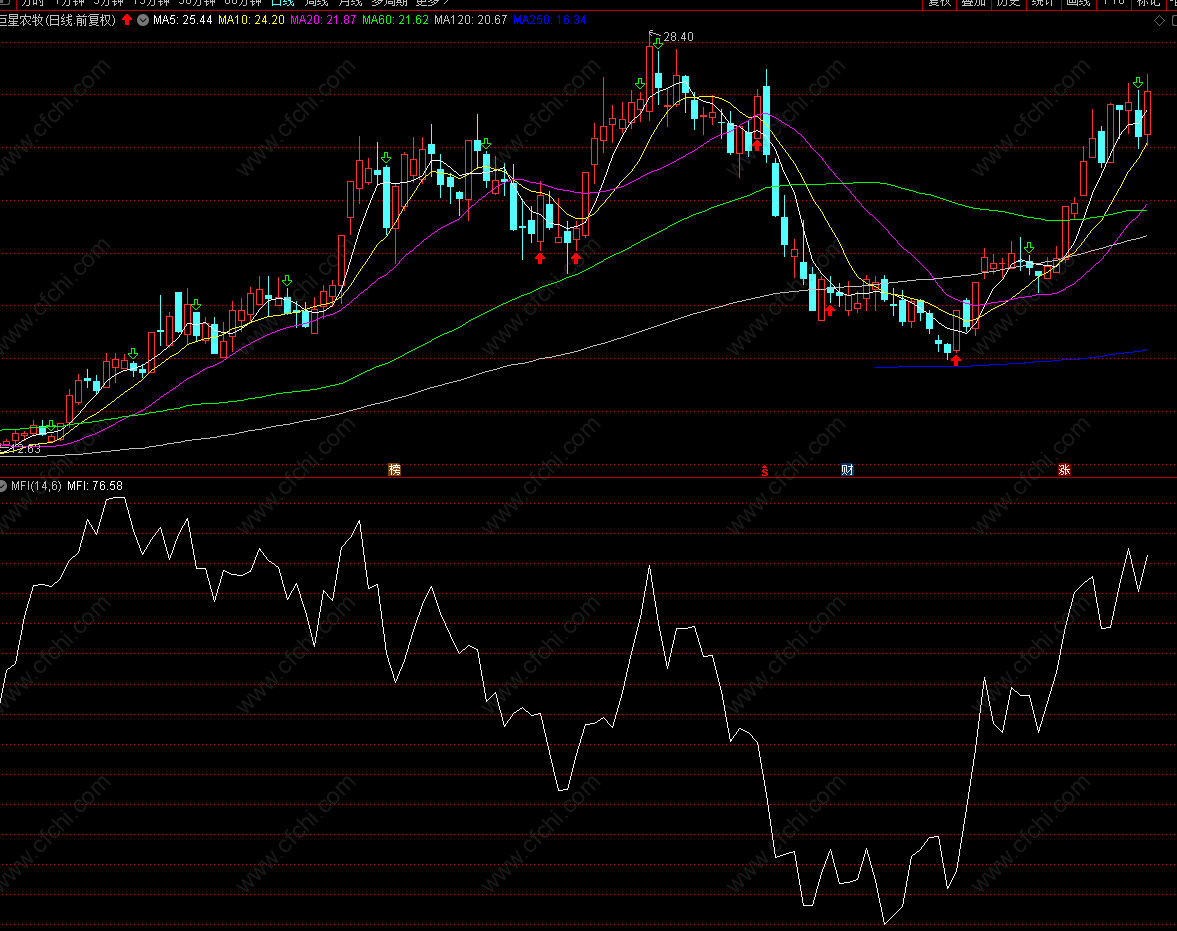Screen dimensions: 1177x931
Task: Open the 复权 adjustment menu
Action: (939, 3)
